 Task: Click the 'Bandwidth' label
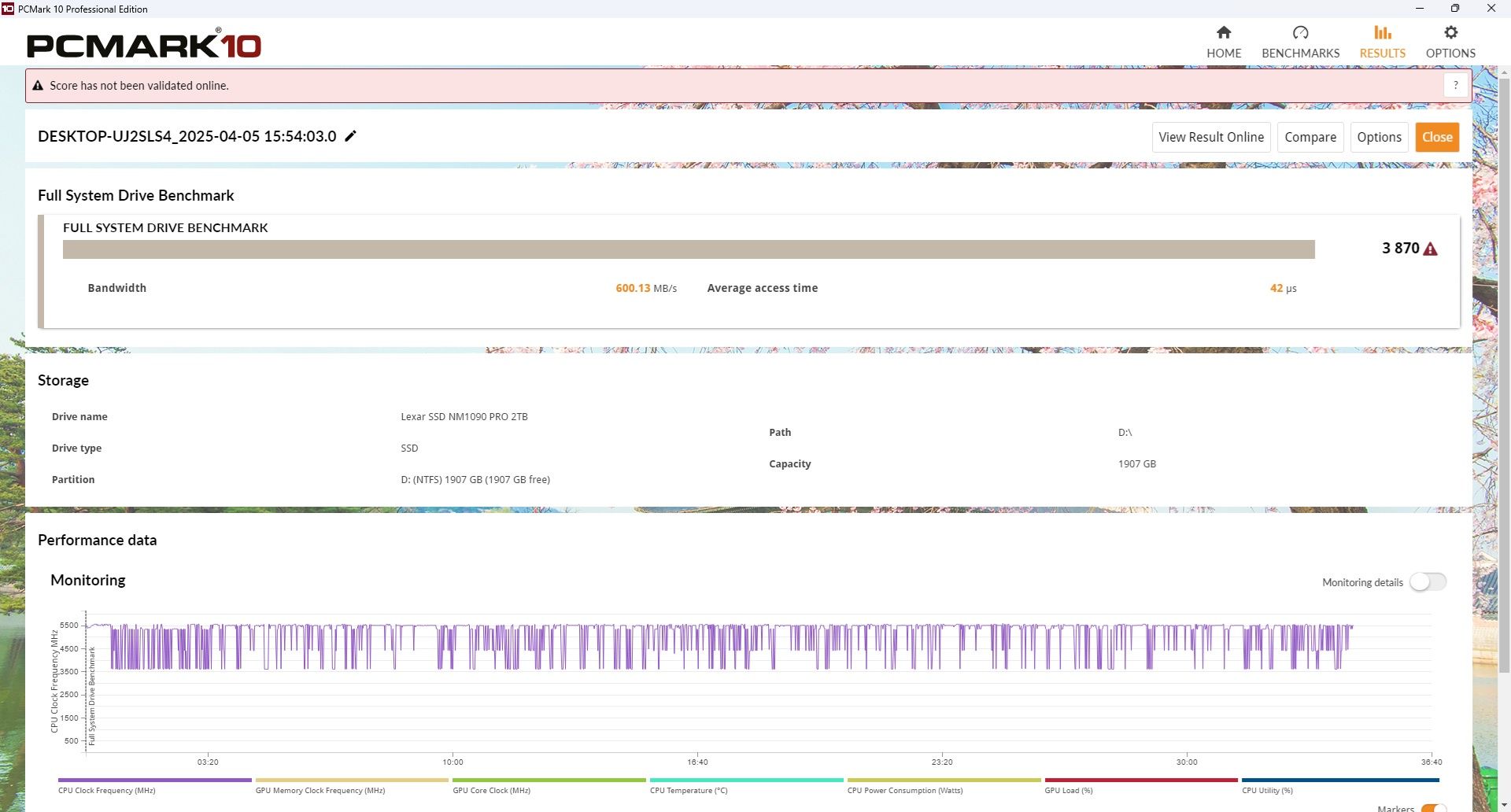pyautogui.click(x=117, y=288)
